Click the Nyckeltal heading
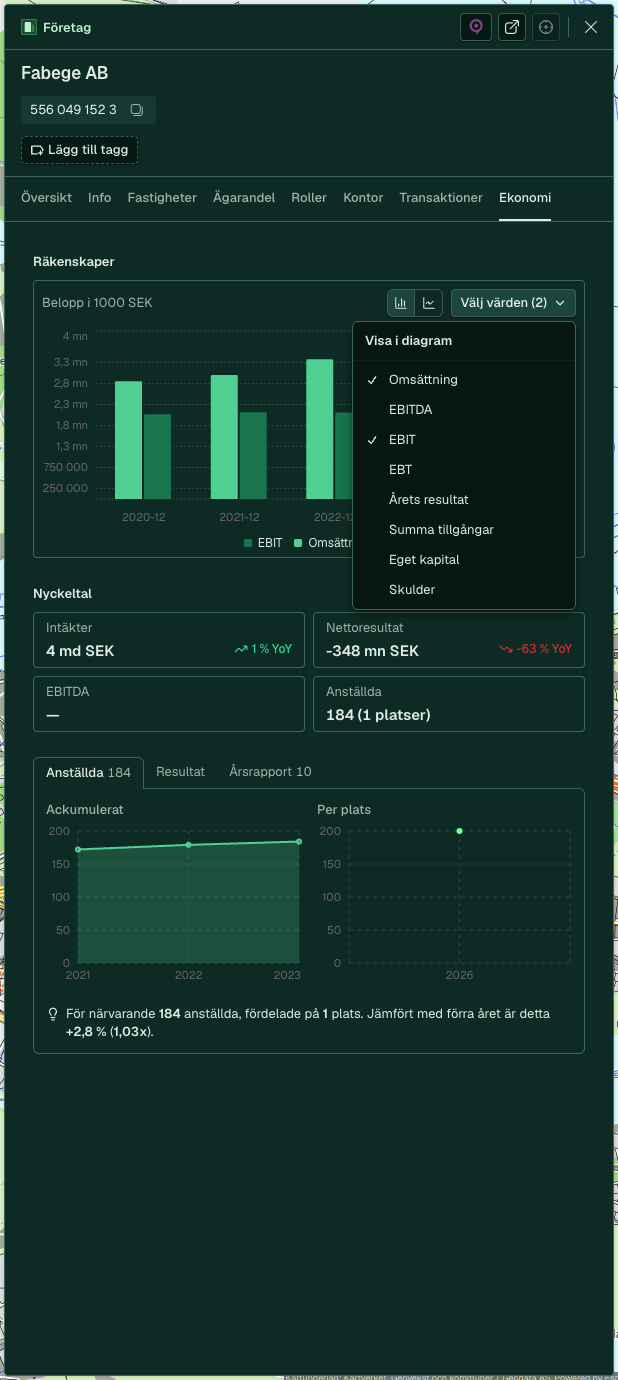 pos(63,594)
